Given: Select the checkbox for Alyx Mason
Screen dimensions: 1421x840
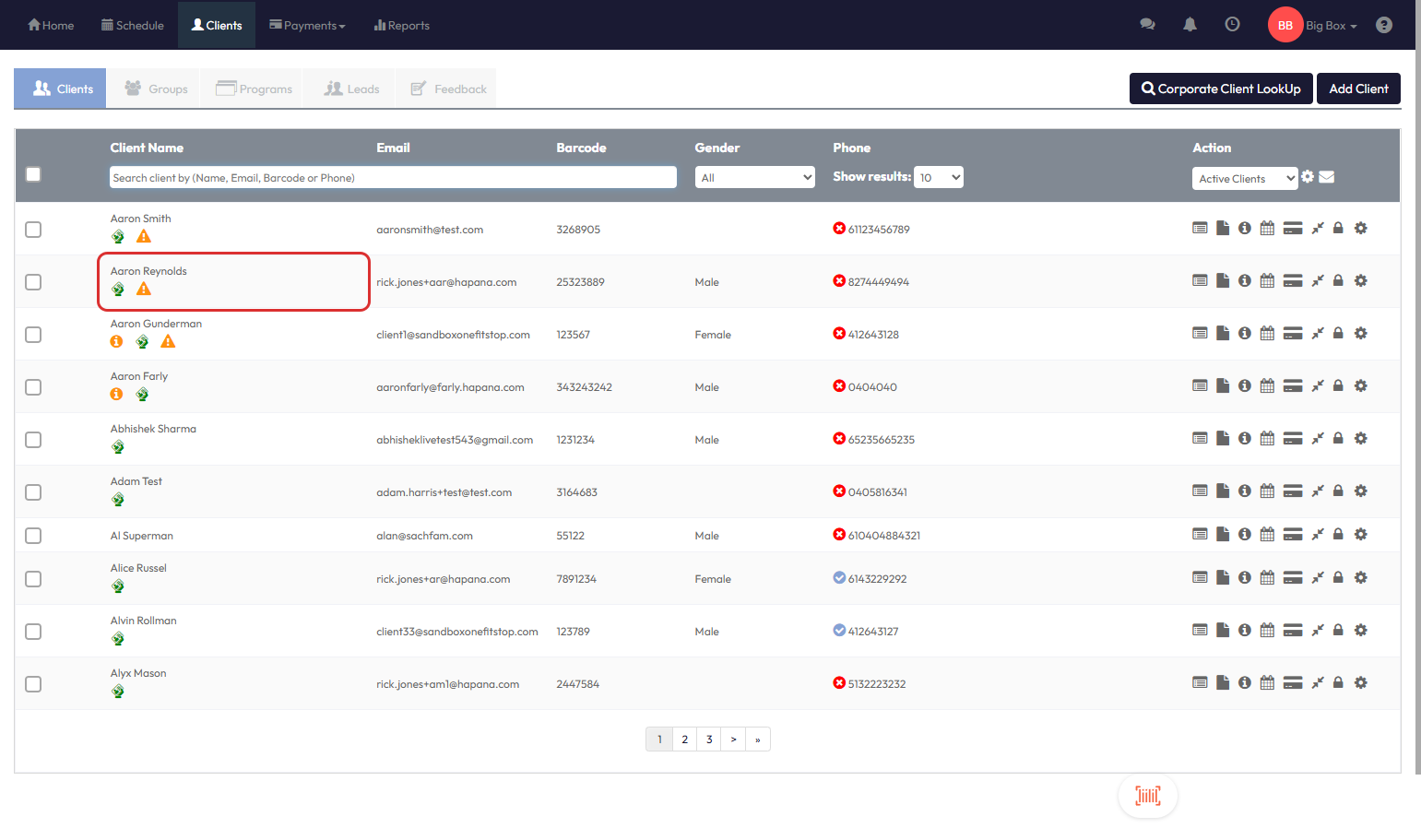Looking at the screenshot, I should [x=33, y=684].
